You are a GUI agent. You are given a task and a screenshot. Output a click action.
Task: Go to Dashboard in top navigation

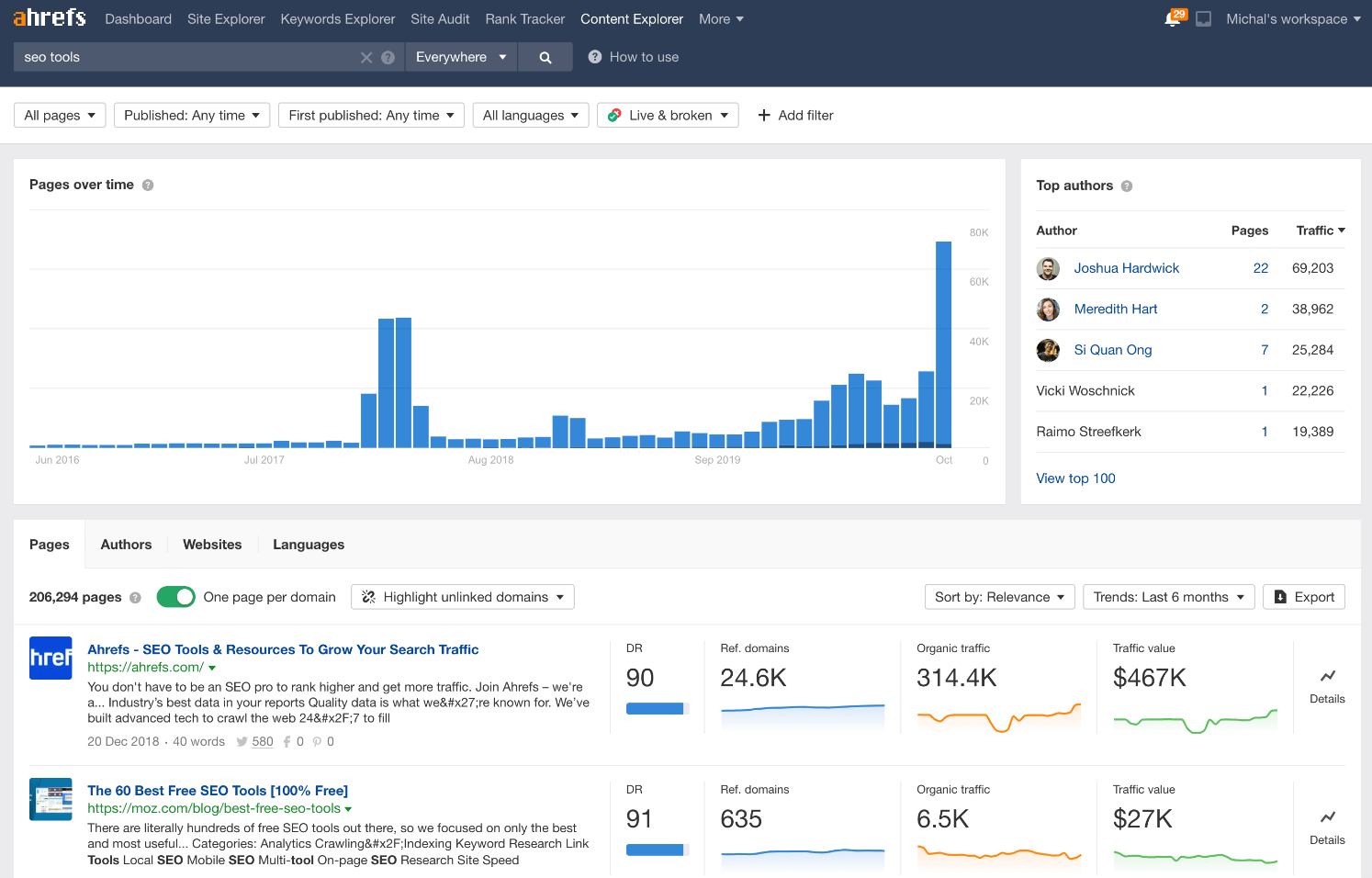click(138, 18)
